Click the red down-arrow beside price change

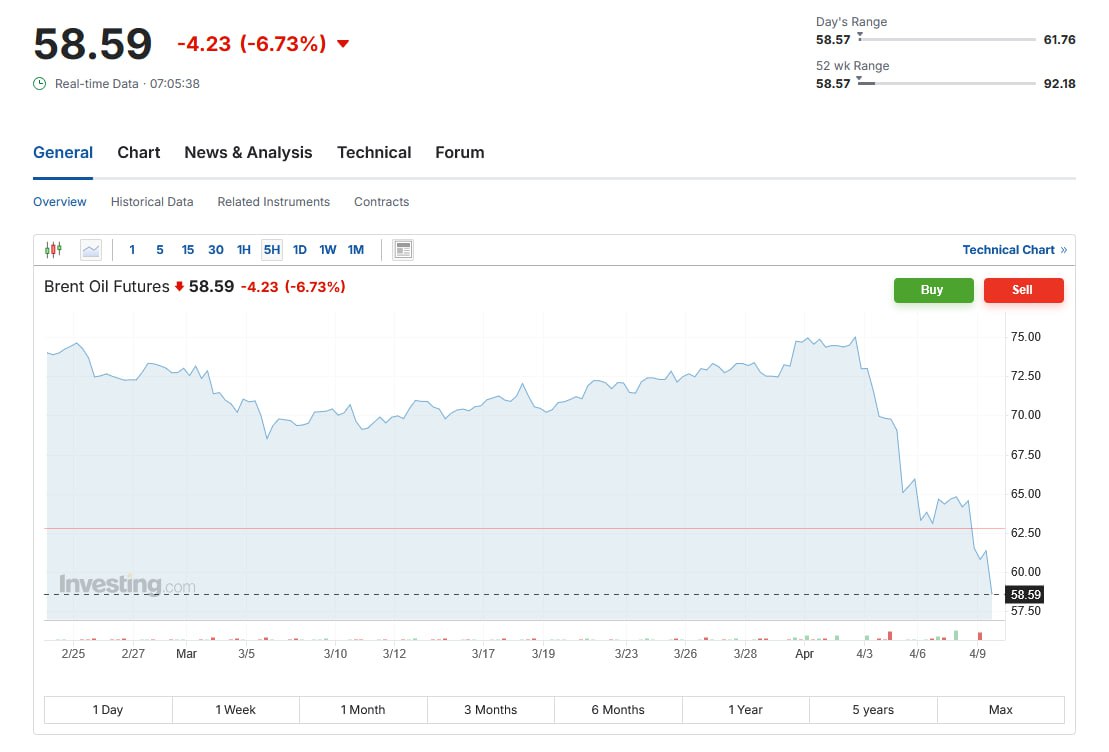[343, 44]
